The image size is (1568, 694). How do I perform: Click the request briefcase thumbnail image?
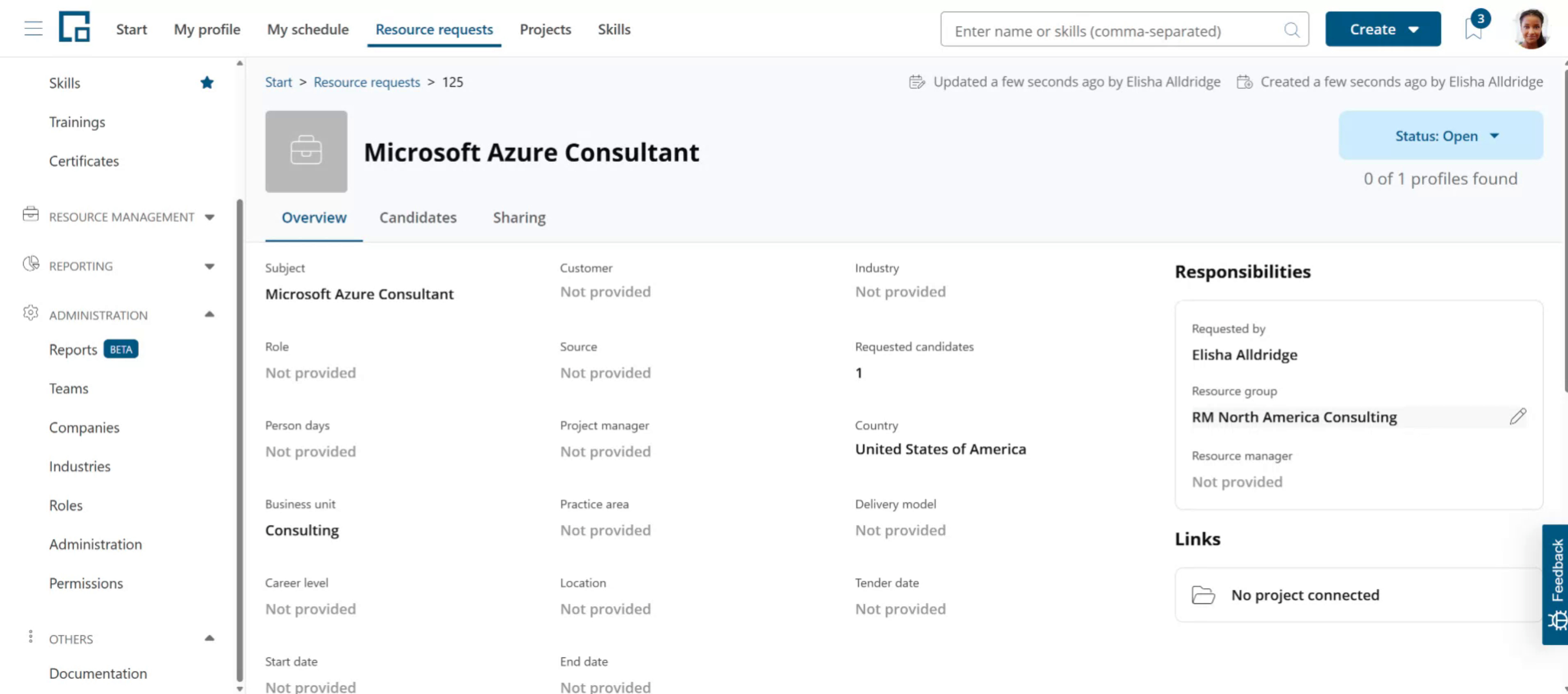coord(306,151)
